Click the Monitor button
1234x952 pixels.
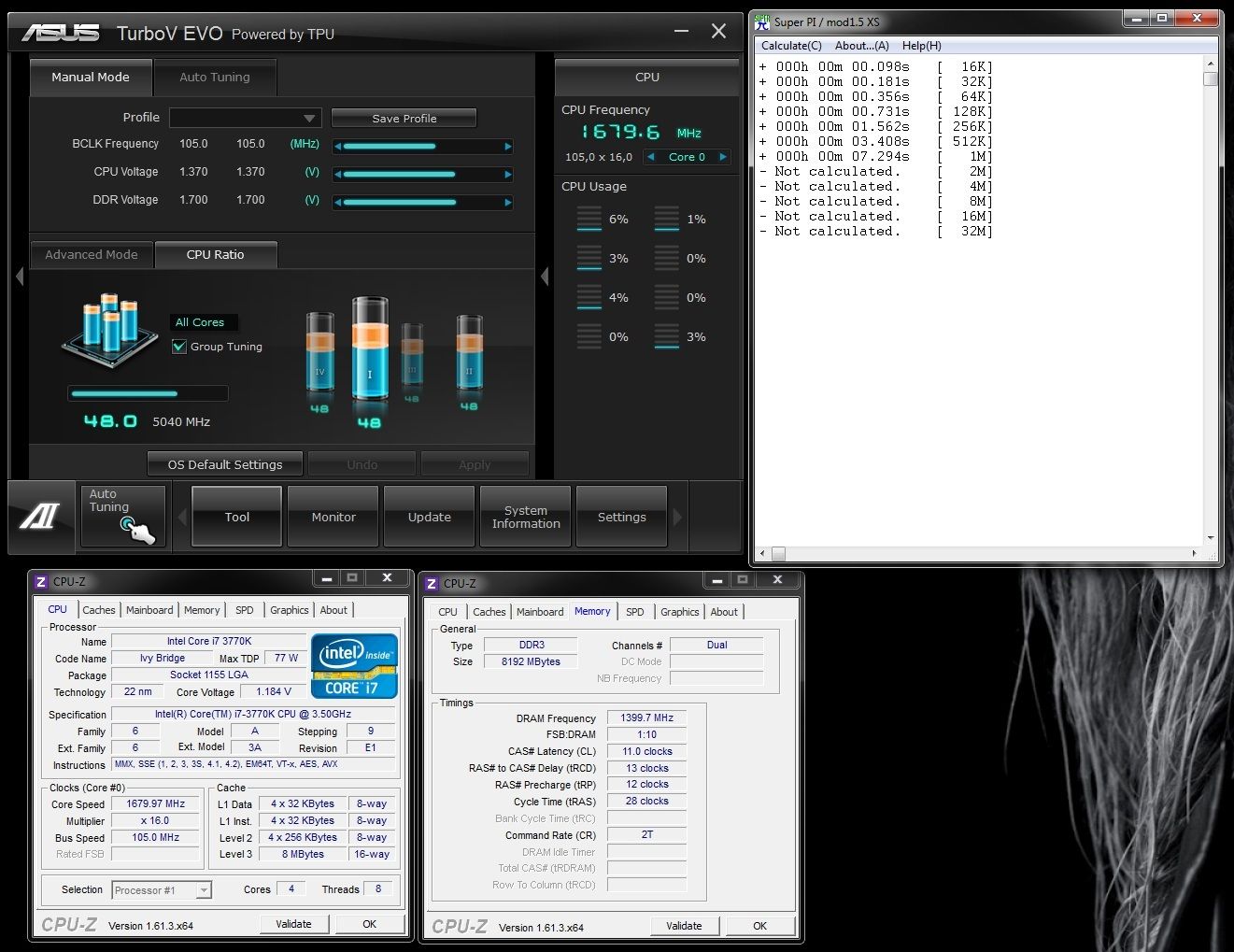pyautogui.click(x=333, y=517)
